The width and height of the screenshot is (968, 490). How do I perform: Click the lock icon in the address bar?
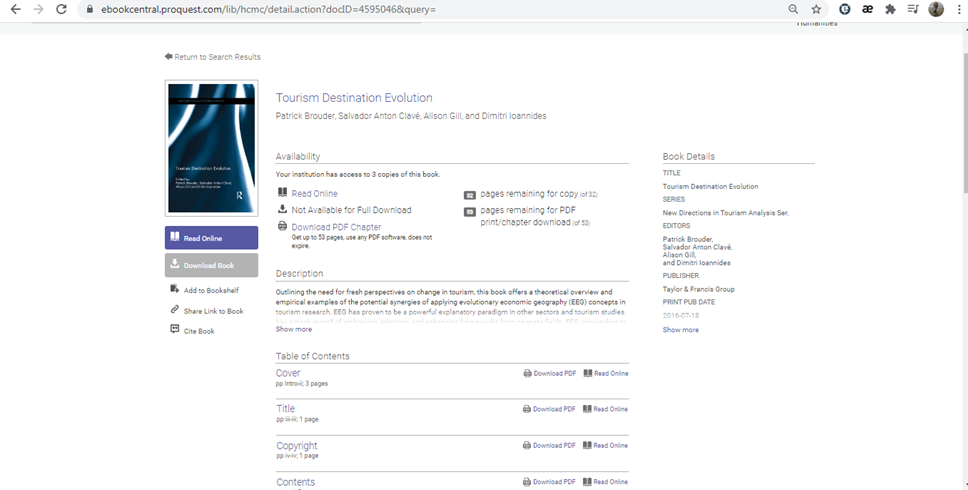pos(90,9)
